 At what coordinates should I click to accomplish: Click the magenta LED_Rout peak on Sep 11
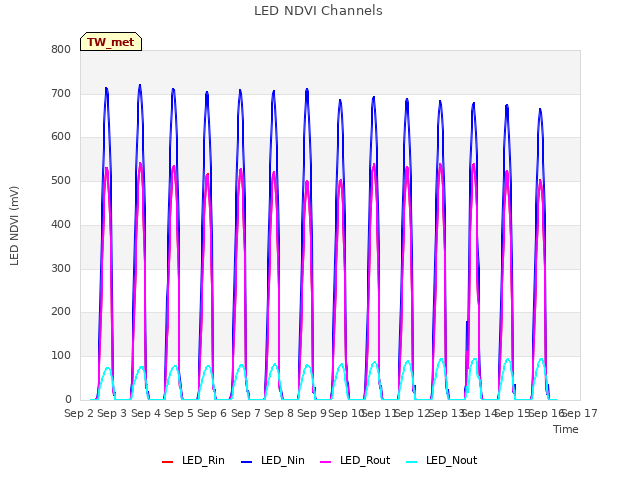374,165
